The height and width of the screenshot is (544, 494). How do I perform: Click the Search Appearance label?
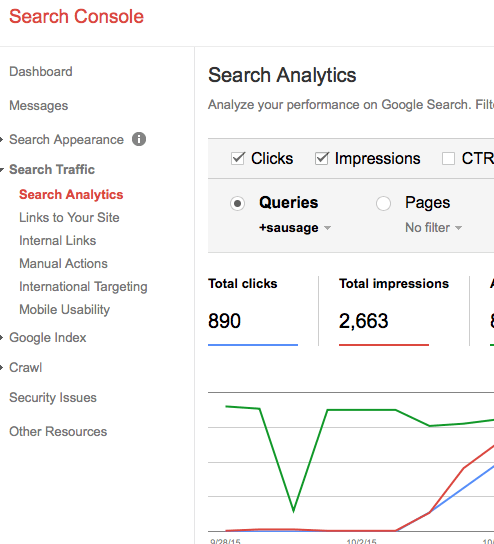pyautogui.click(x=66, y=140)
